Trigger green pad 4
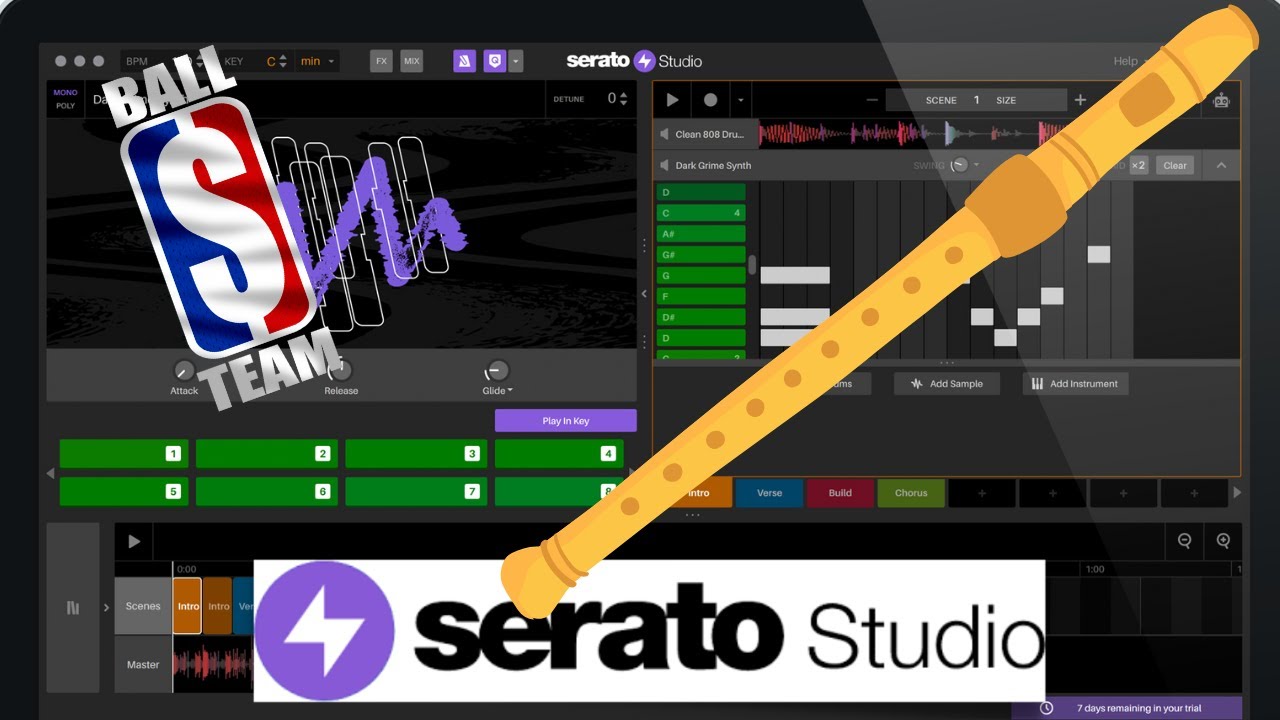 click(x=559, y=454)
